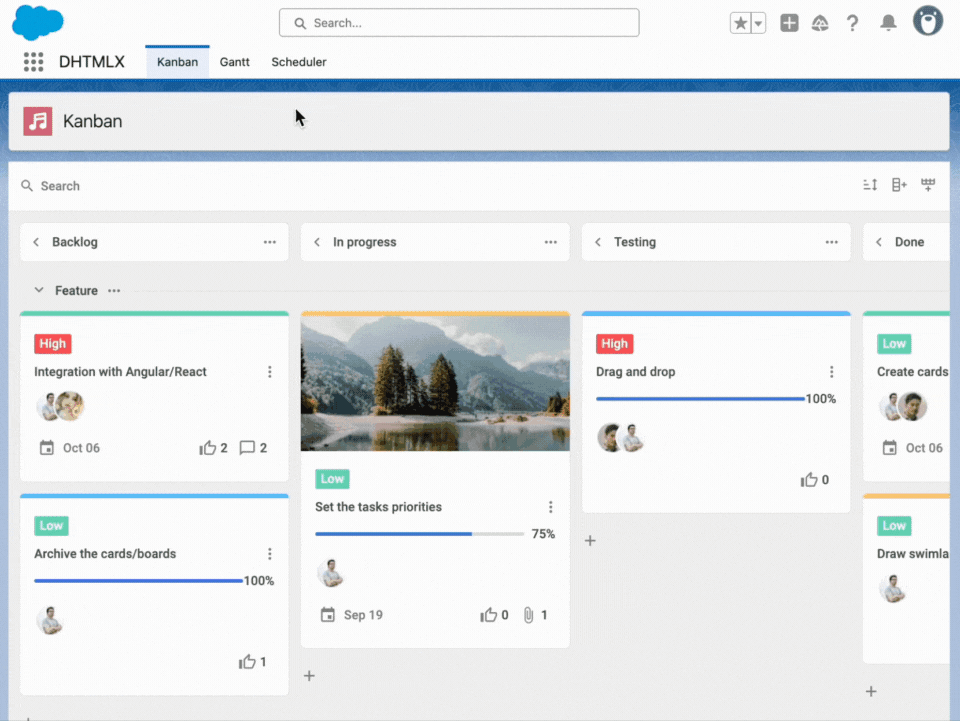Open the Help question mark
Screen dimensions: 960x721
pos(852,23)
